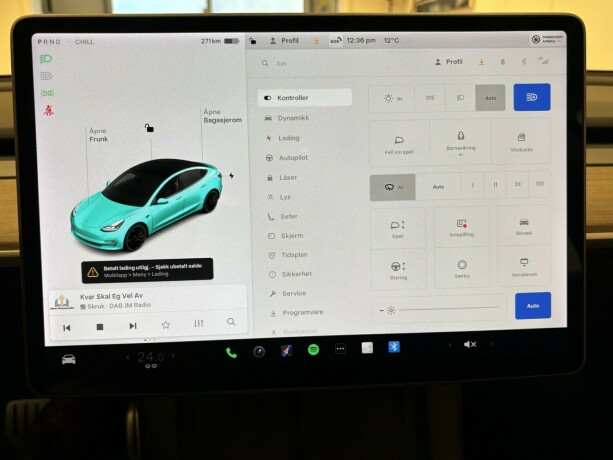Toggle the Vinduslås window lock
Image resolution: width=613 pixels, height=460 pixels.
coord(521,141)
